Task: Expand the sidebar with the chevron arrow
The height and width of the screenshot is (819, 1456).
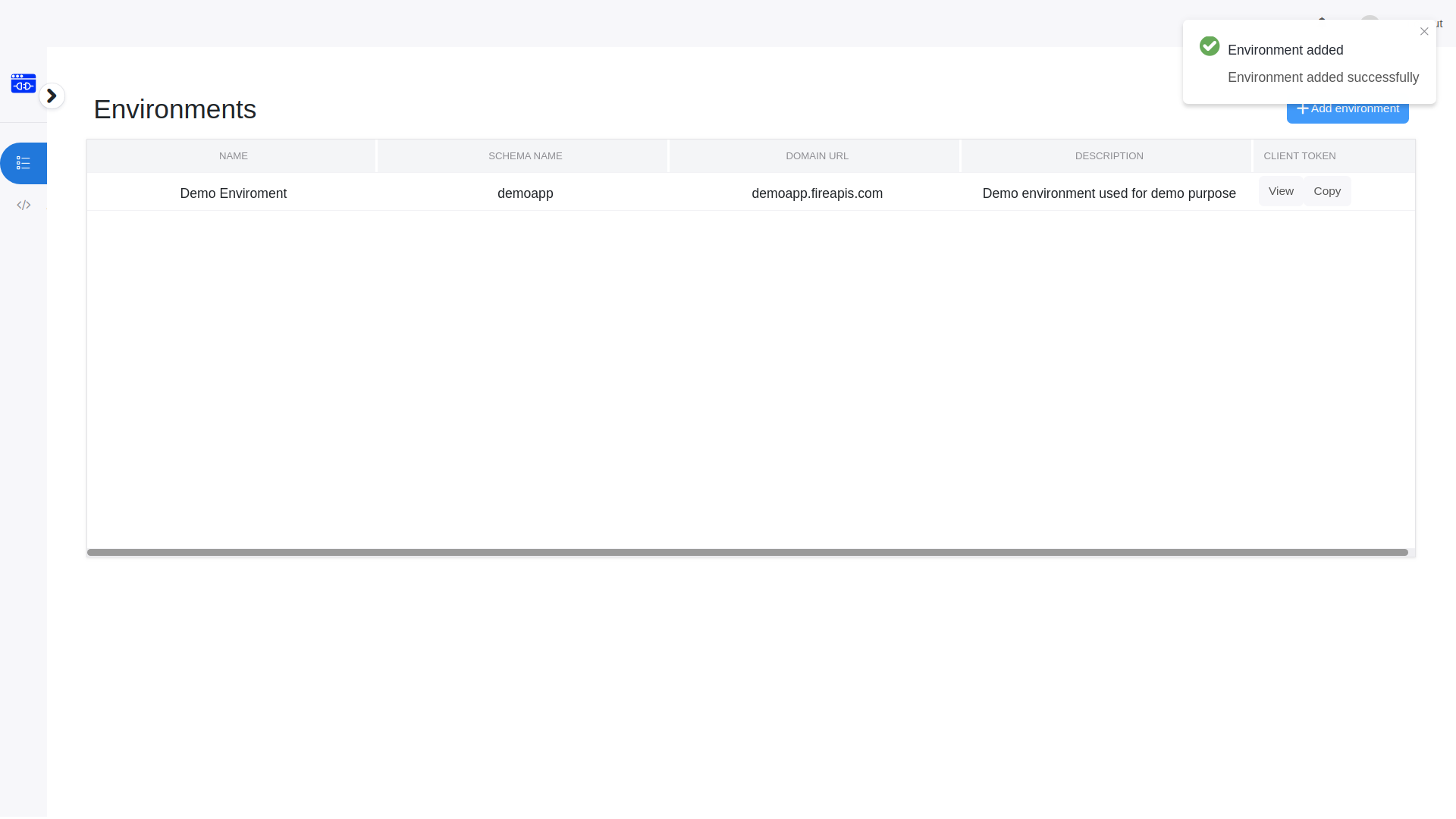Action: click(x=52, y=96)
